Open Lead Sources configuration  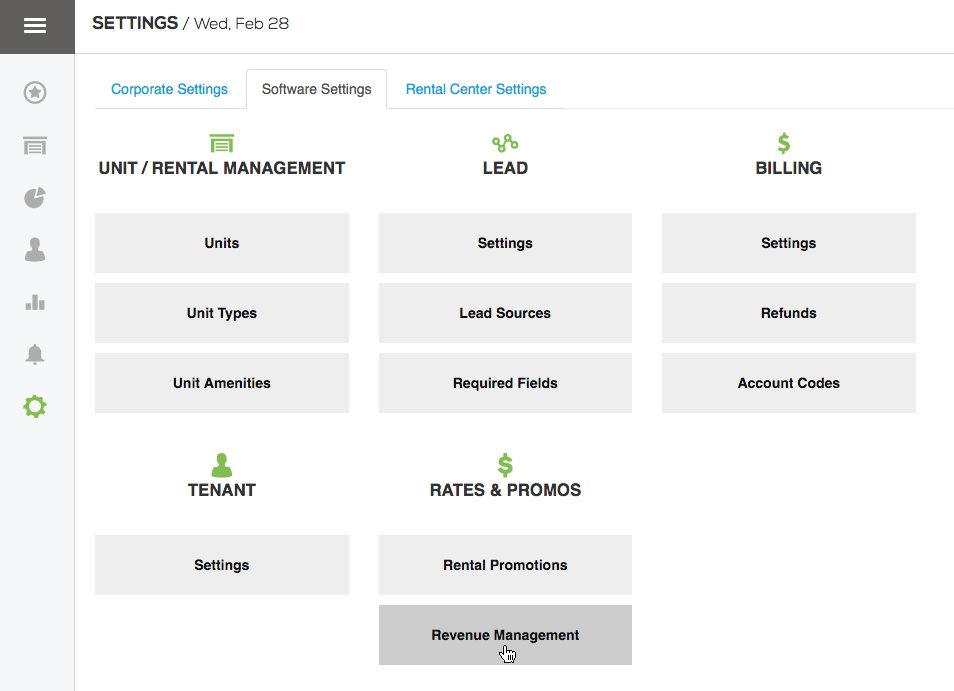pyautogui.click(x=505, y=313)
